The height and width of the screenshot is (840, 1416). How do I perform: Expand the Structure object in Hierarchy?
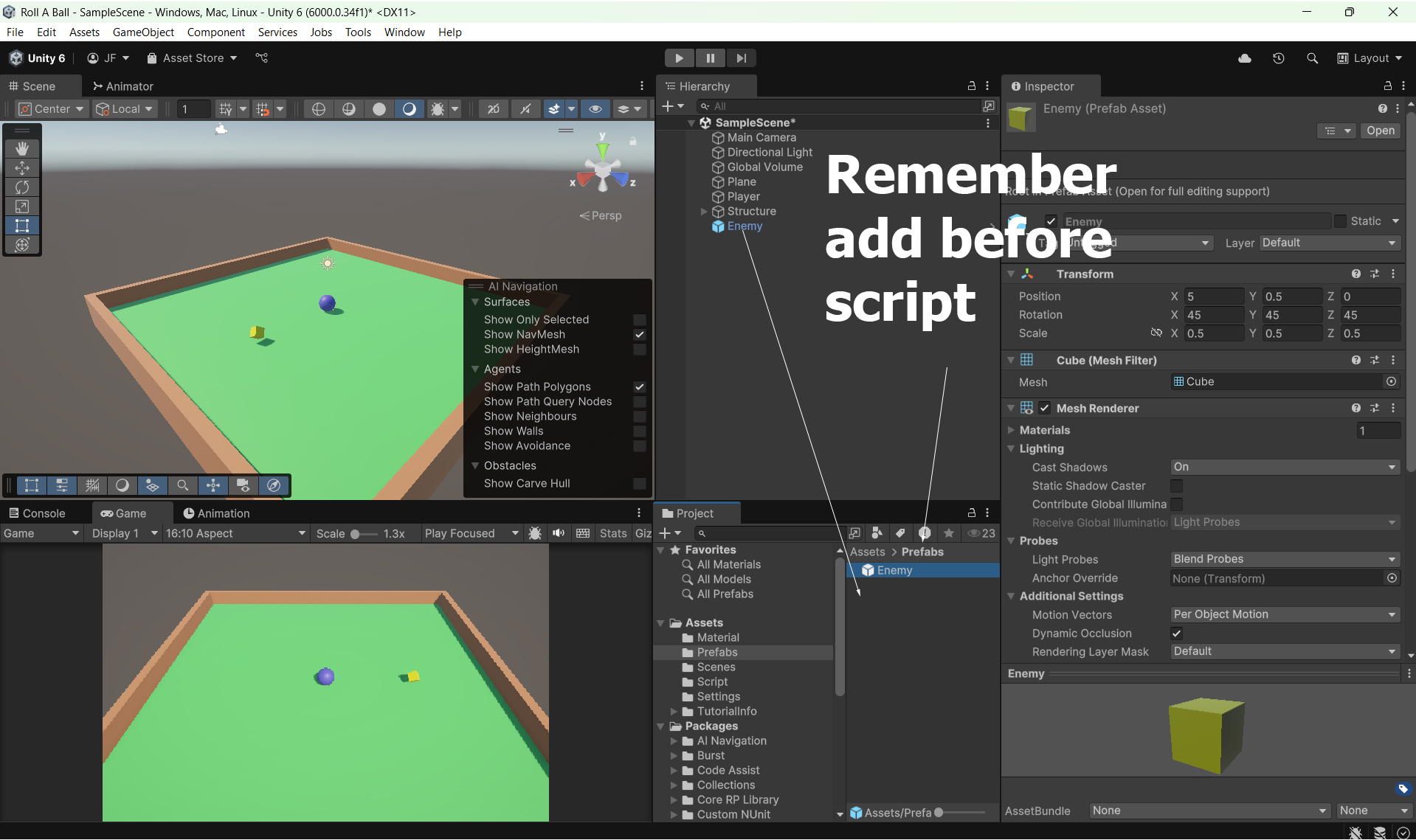704,212
